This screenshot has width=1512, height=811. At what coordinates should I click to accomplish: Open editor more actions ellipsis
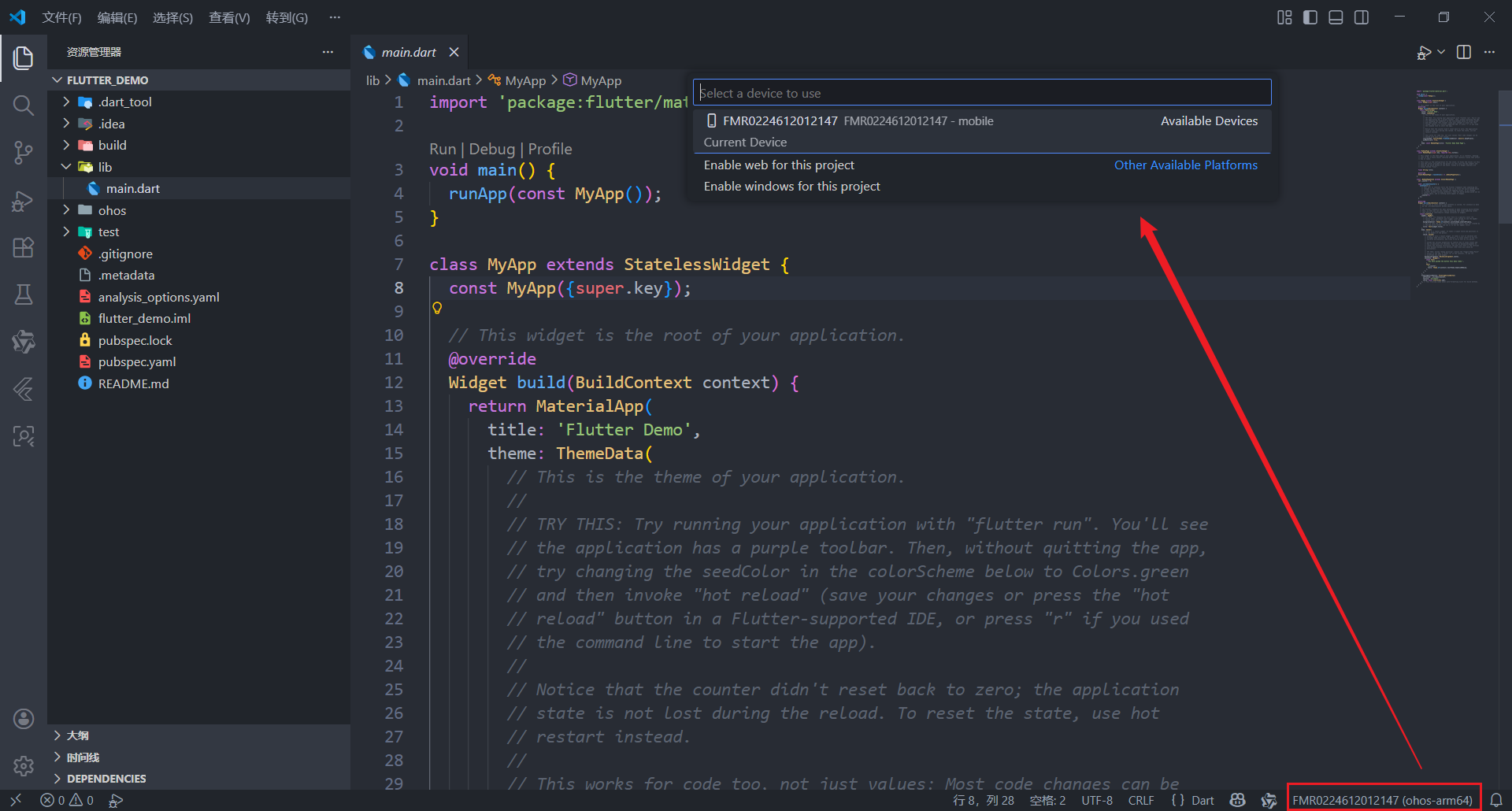[1489, 52]
